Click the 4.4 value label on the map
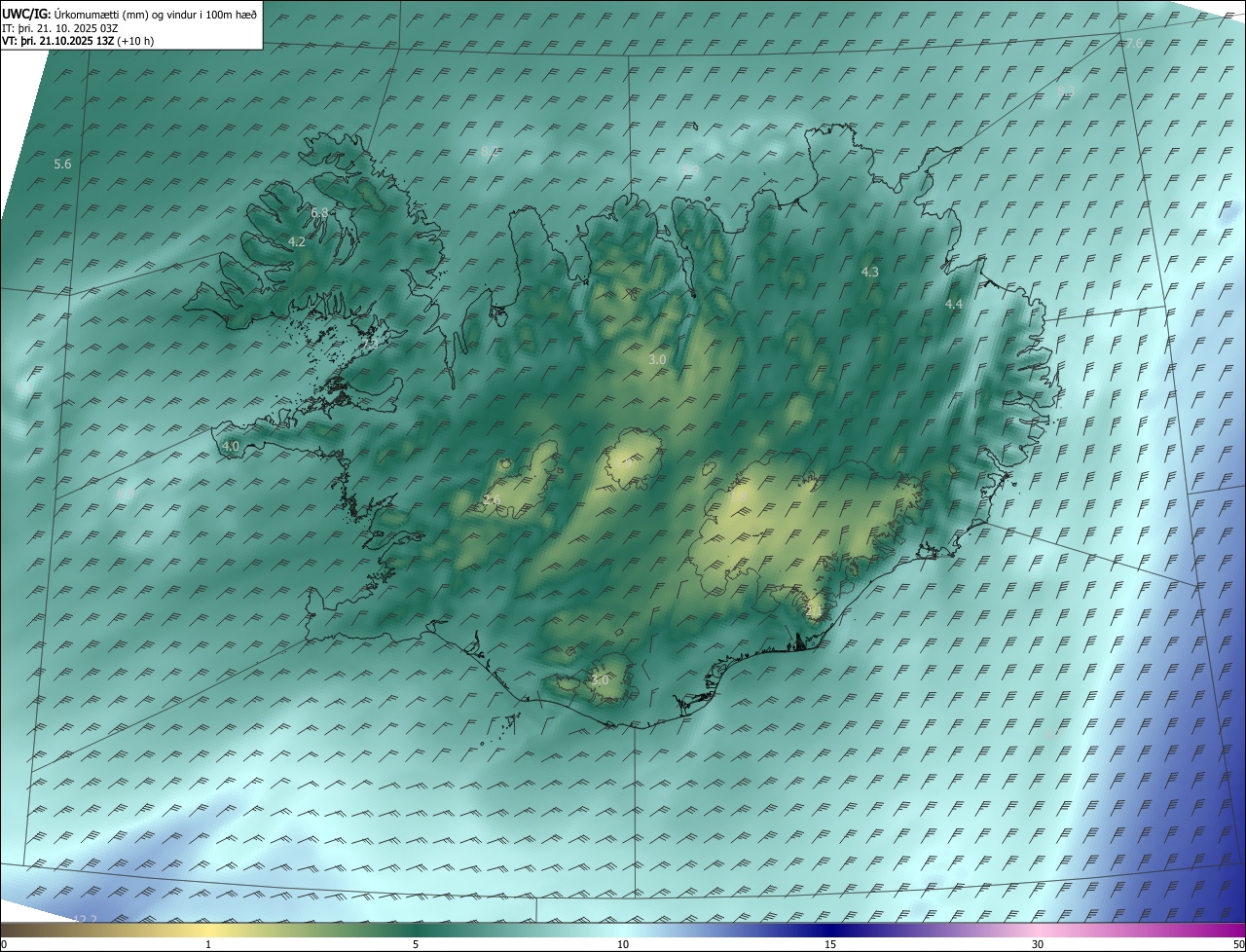The width and height of the screenshot is (1246, 952). pos(954,305)
